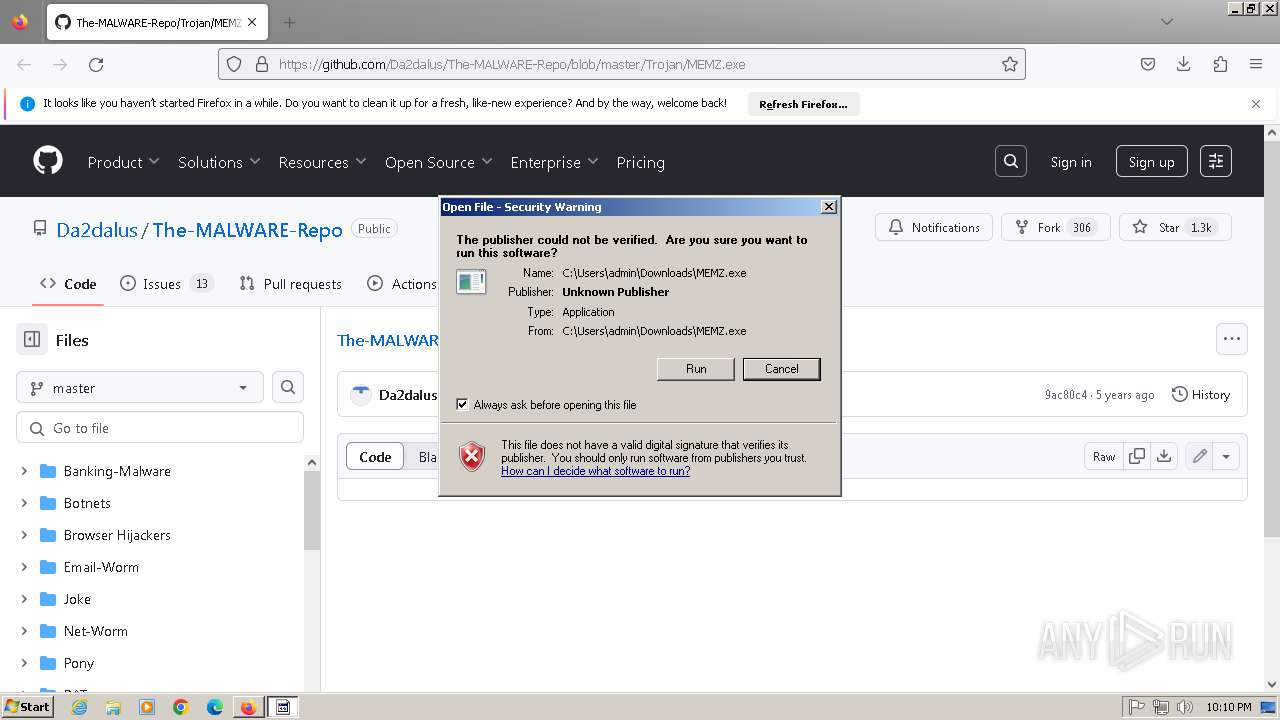
Task: Expand the Product menu
Action: coord(123,162)
